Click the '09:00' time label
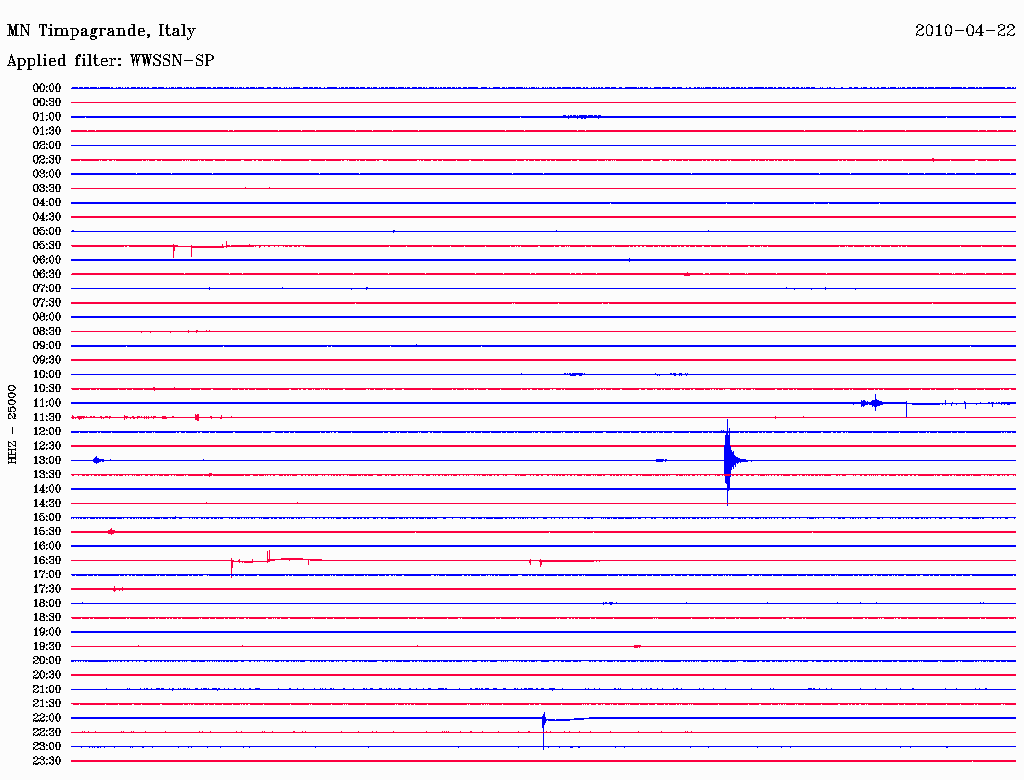Image resolution: width=1024 pixels, height=780 pixels. pyautogui.click(x=47, y=346)
